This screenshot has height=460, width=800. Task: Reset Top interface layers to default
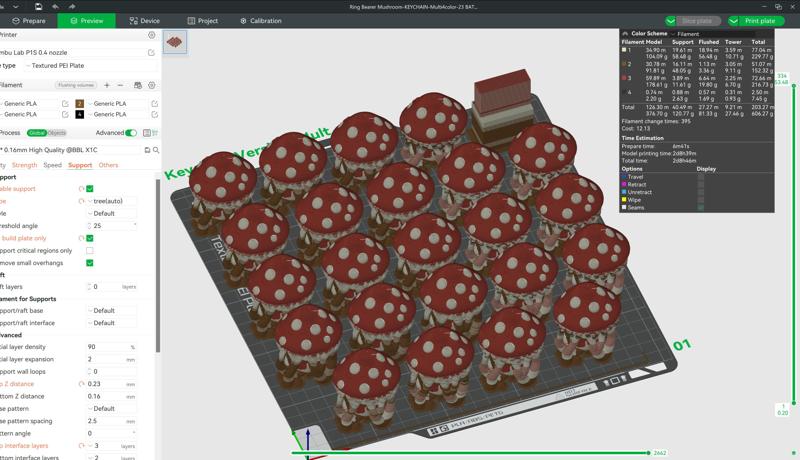click(x=81, y=445)
